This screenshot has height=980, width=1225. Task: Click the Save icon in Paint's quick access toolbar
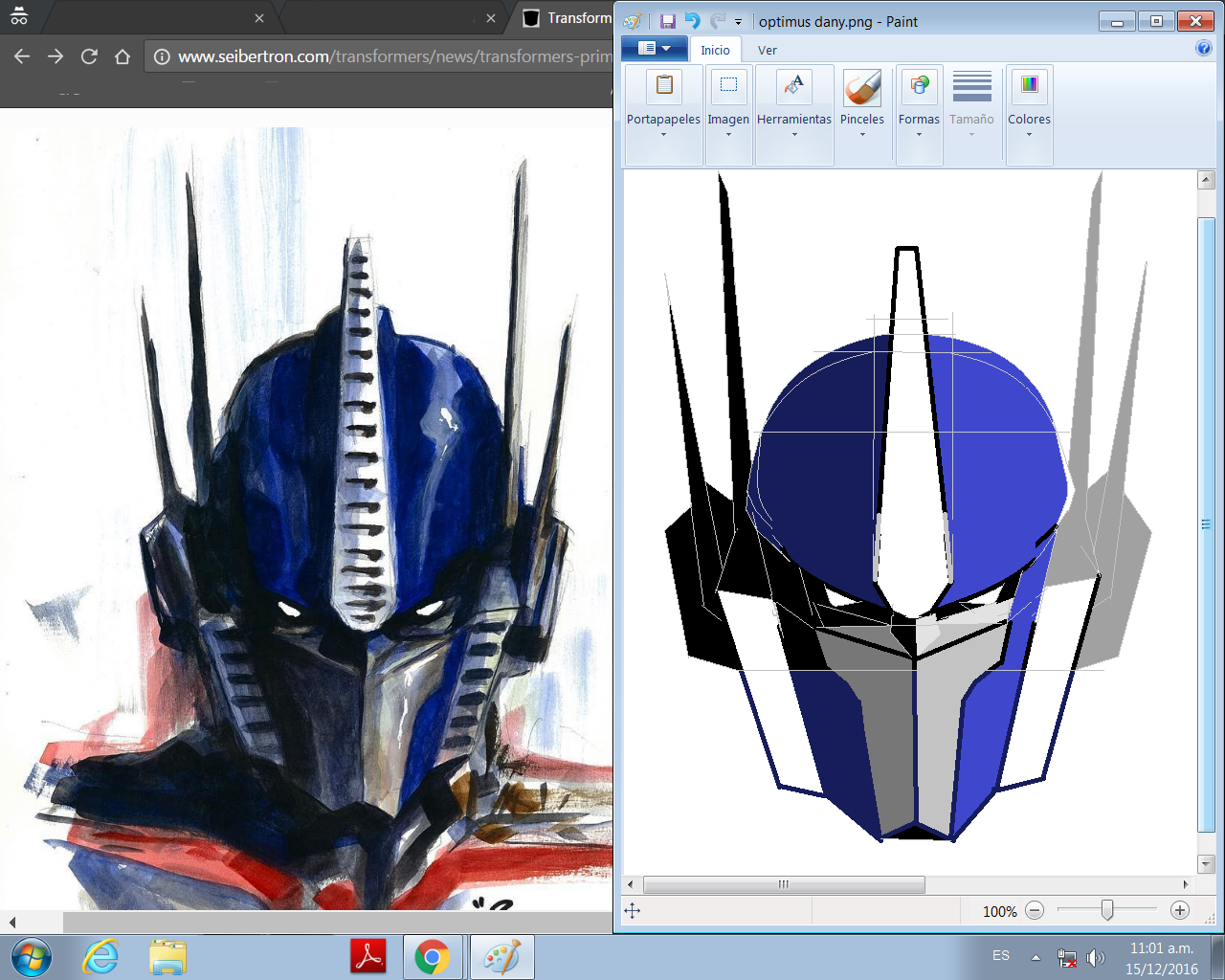coord(668,21)
